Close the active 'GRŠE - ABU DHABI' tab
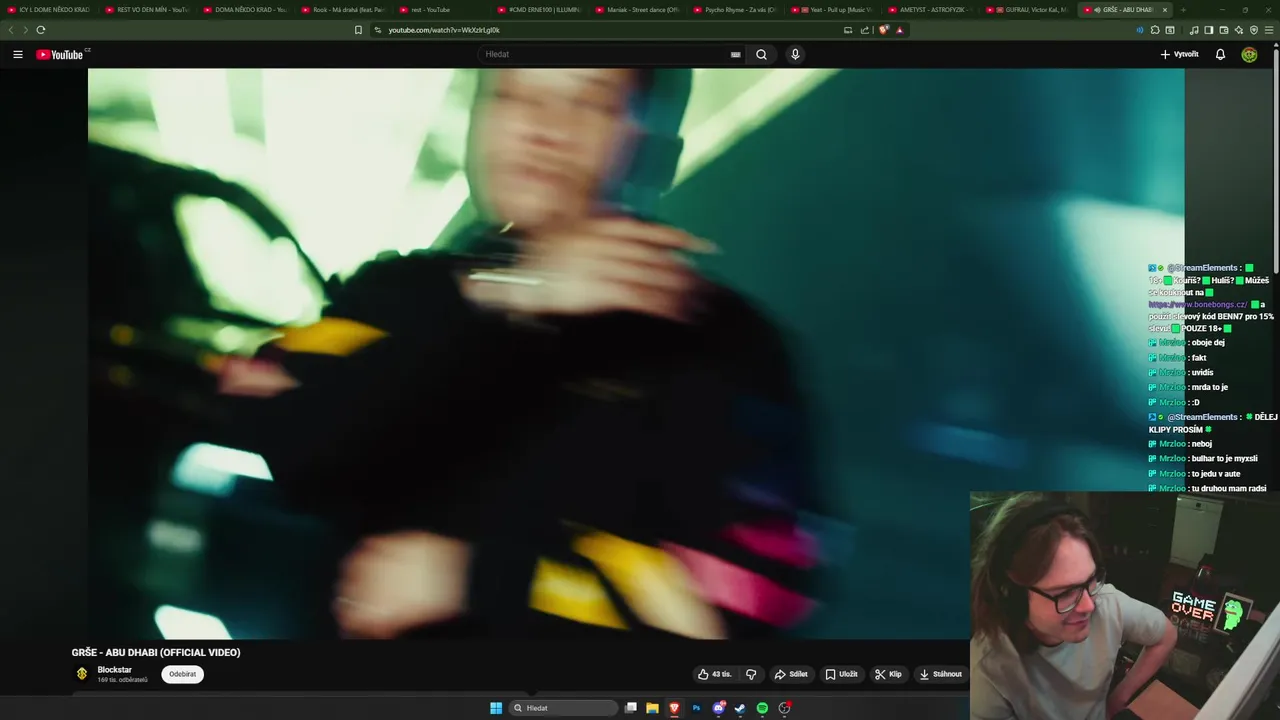 click(1164, 9)
